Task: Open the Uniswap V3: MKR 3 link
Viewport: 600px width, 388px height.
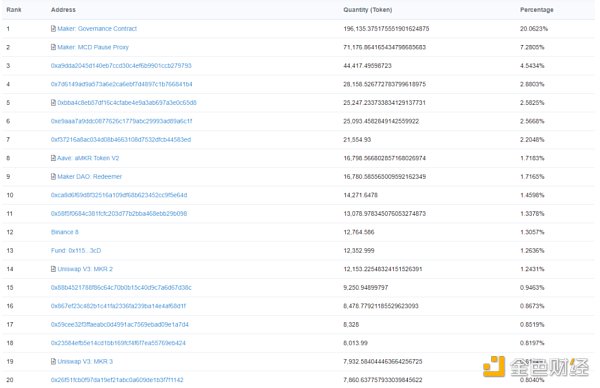Action: (85, 361)
